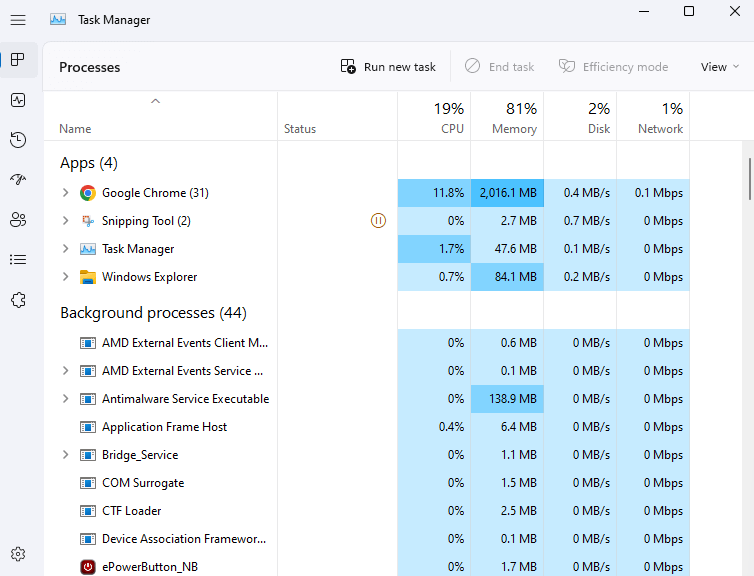The width and height of the screenshot is (754, 576).
Task: Open the Services page in sidebar
Action: click(18, 300)
